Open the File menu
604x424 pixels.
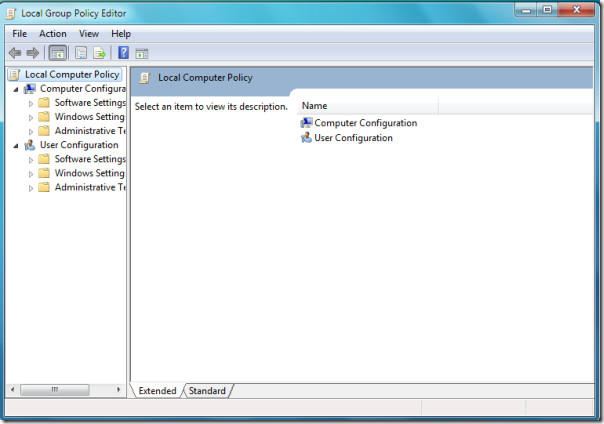[x=19, y=34]
